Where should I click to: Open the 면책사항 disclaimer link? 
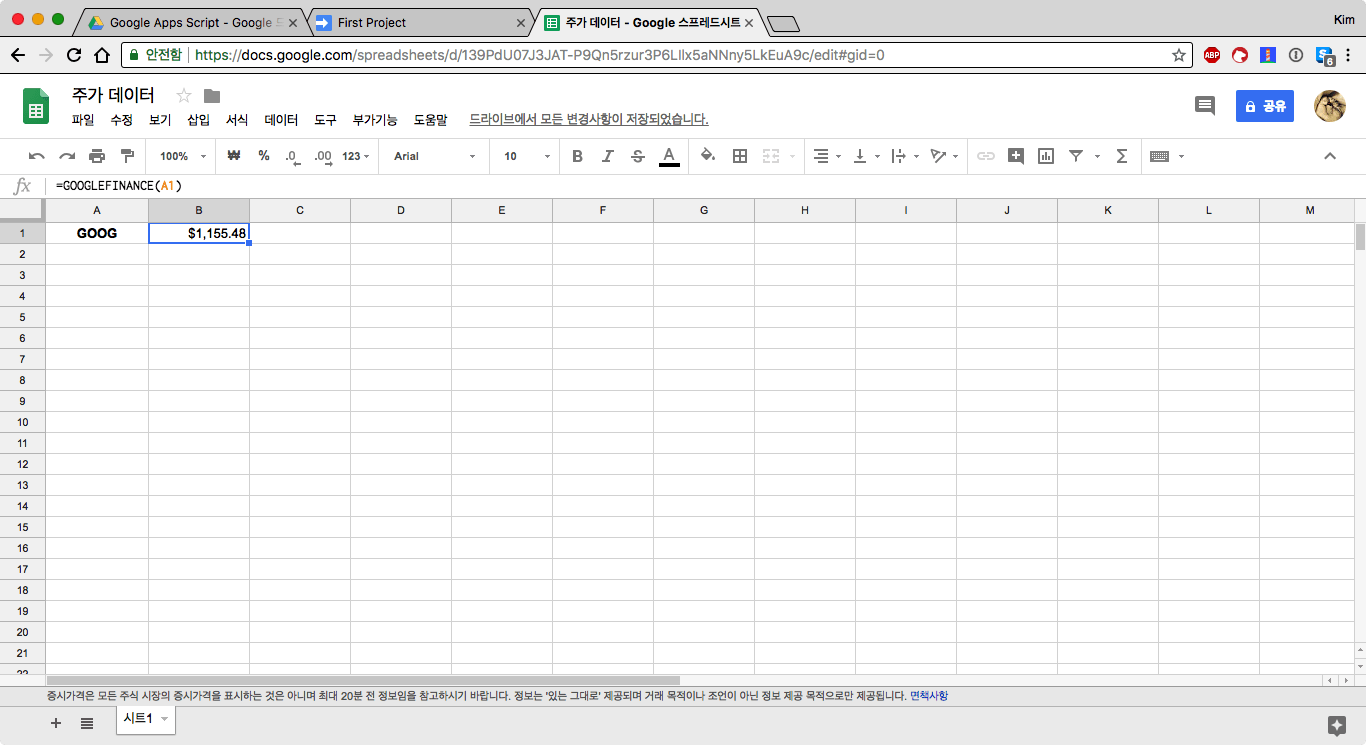928,695
